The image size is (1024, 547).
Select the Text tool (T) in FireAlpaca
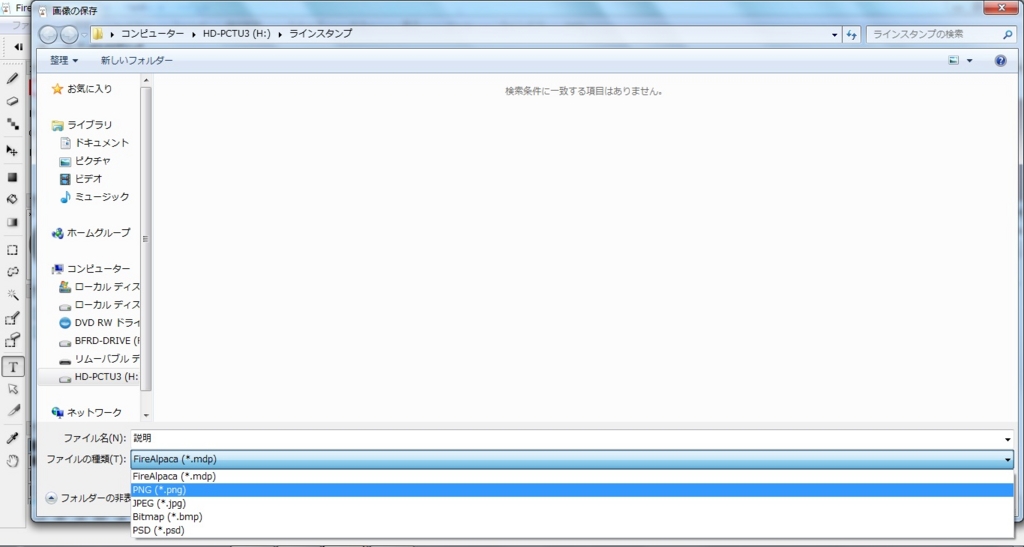[13, 367]
